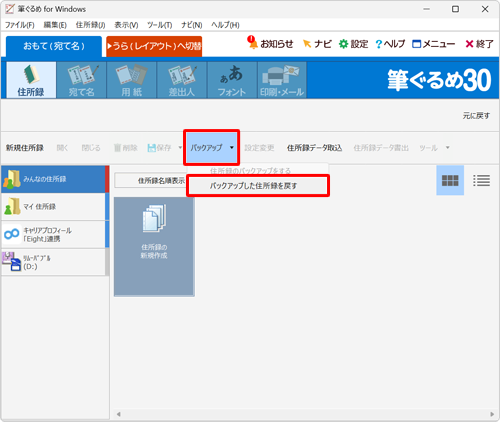Screen dimensions: 500x422
Task: Open 設定 settings gear
Action: (x=353, y=44)
